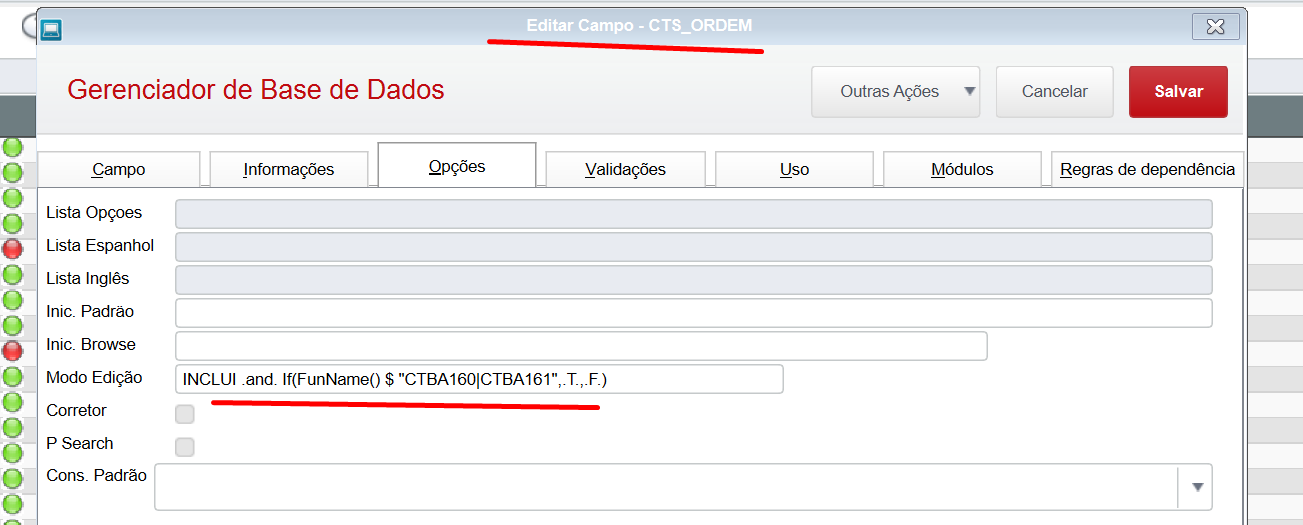Select the Opções tab
The width and height of the screenshot is (1303, 525).
pos(457,165)
